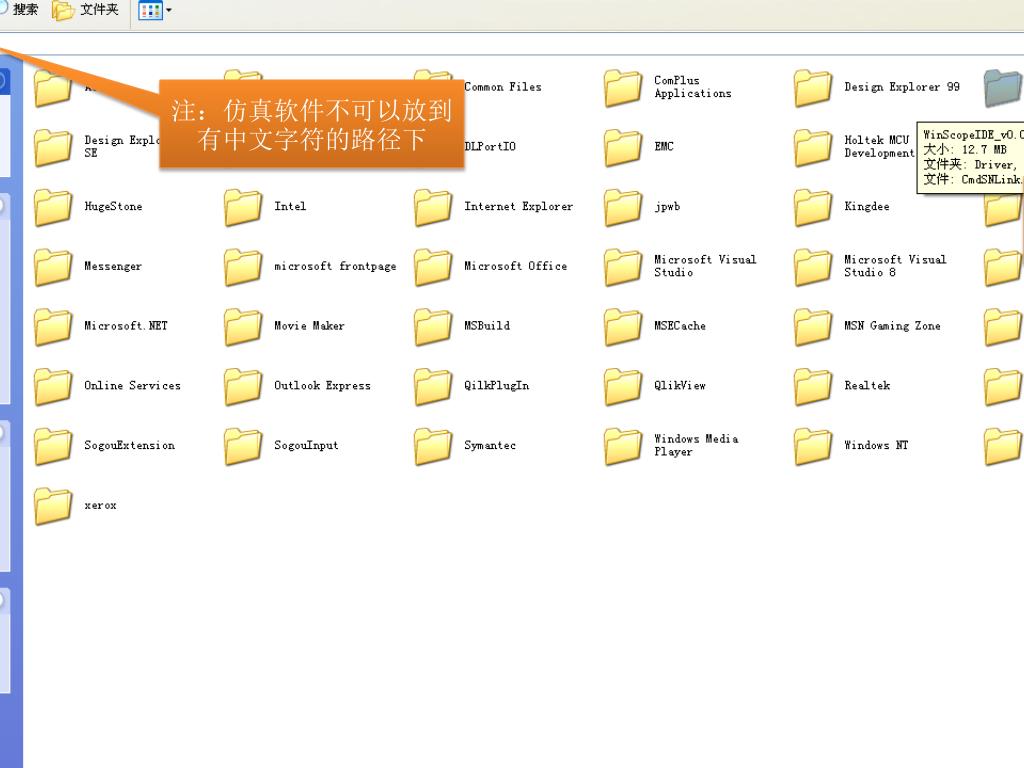Click the Symantec folder name text

[x=490, y=445]
